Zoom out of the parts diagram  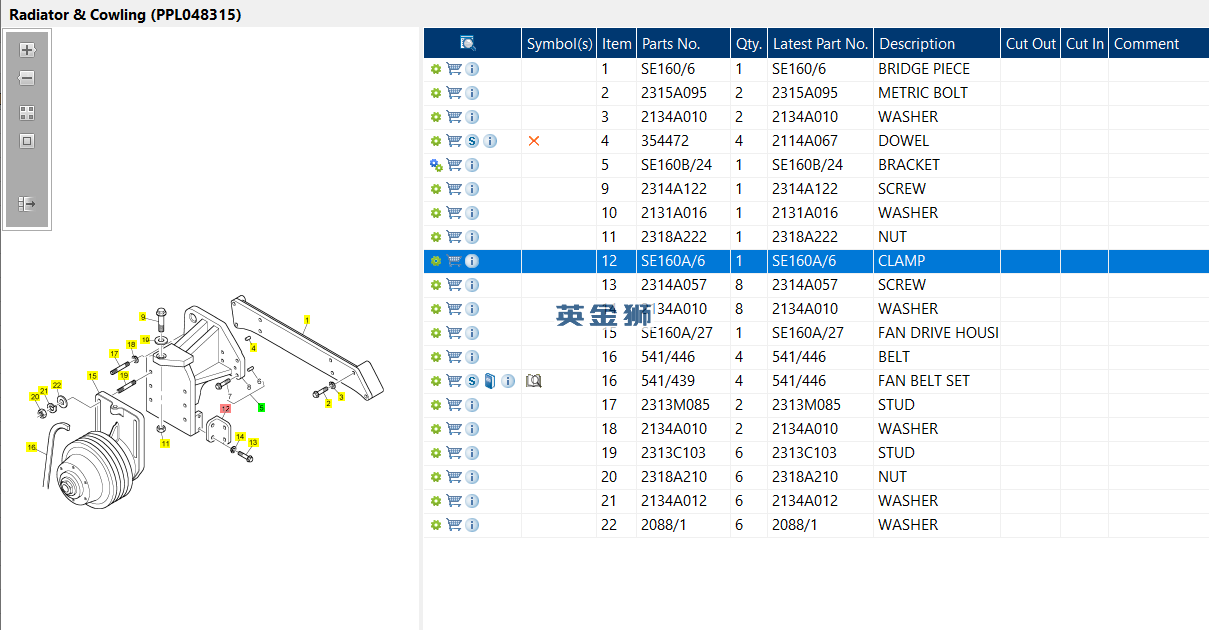(x=27, y=78)
